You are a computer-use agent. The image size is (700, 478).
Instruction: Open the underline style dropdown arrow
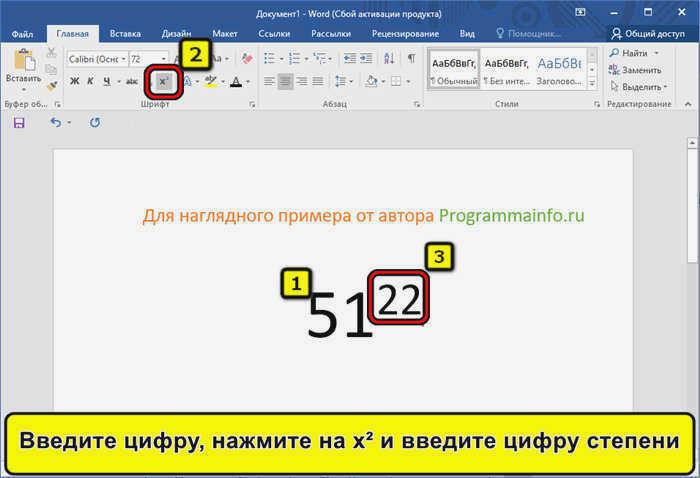click(119, 82)
